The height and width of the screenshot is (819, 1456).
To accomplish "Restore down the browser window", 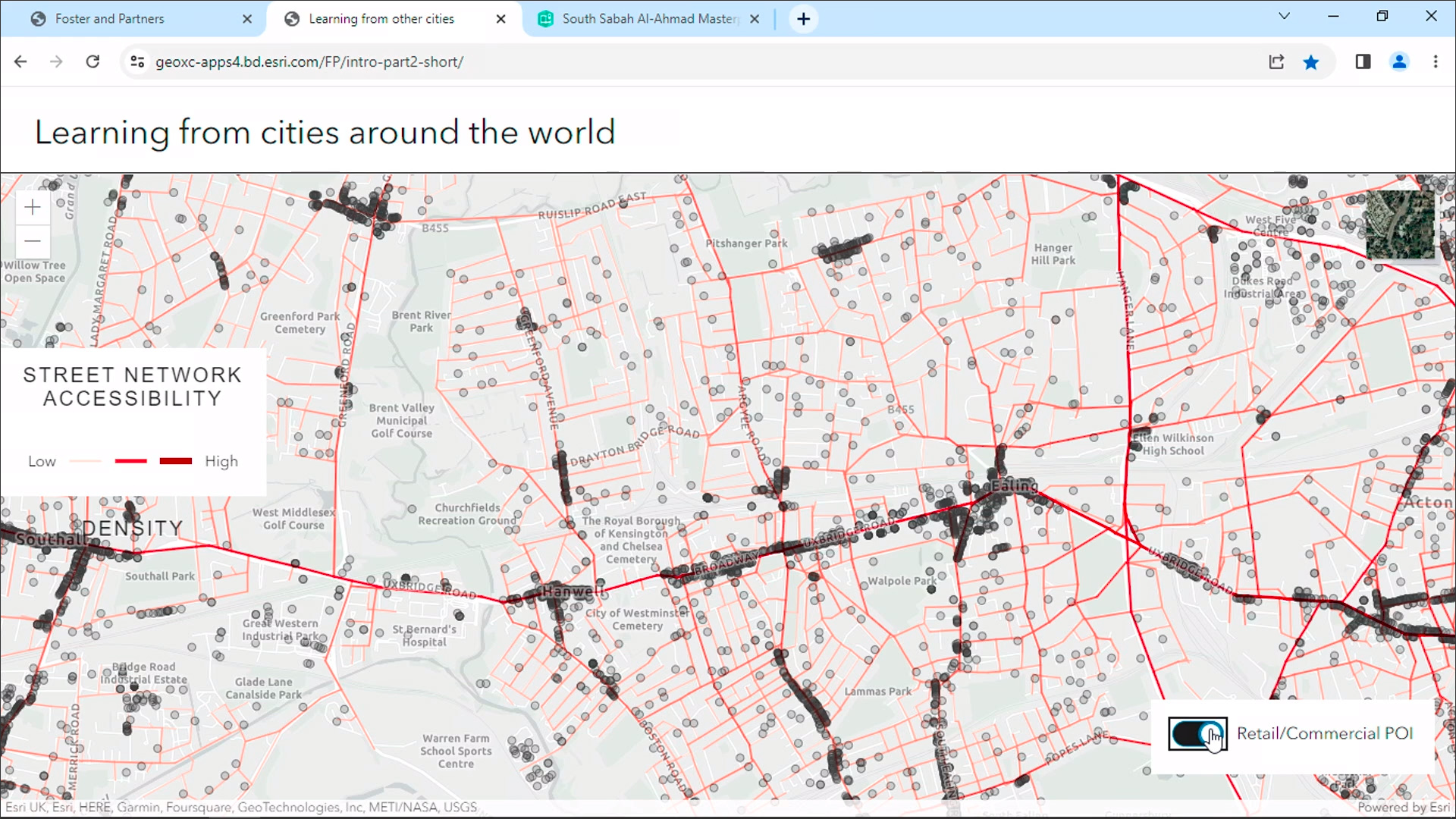I will click(x=1382, y=16).
